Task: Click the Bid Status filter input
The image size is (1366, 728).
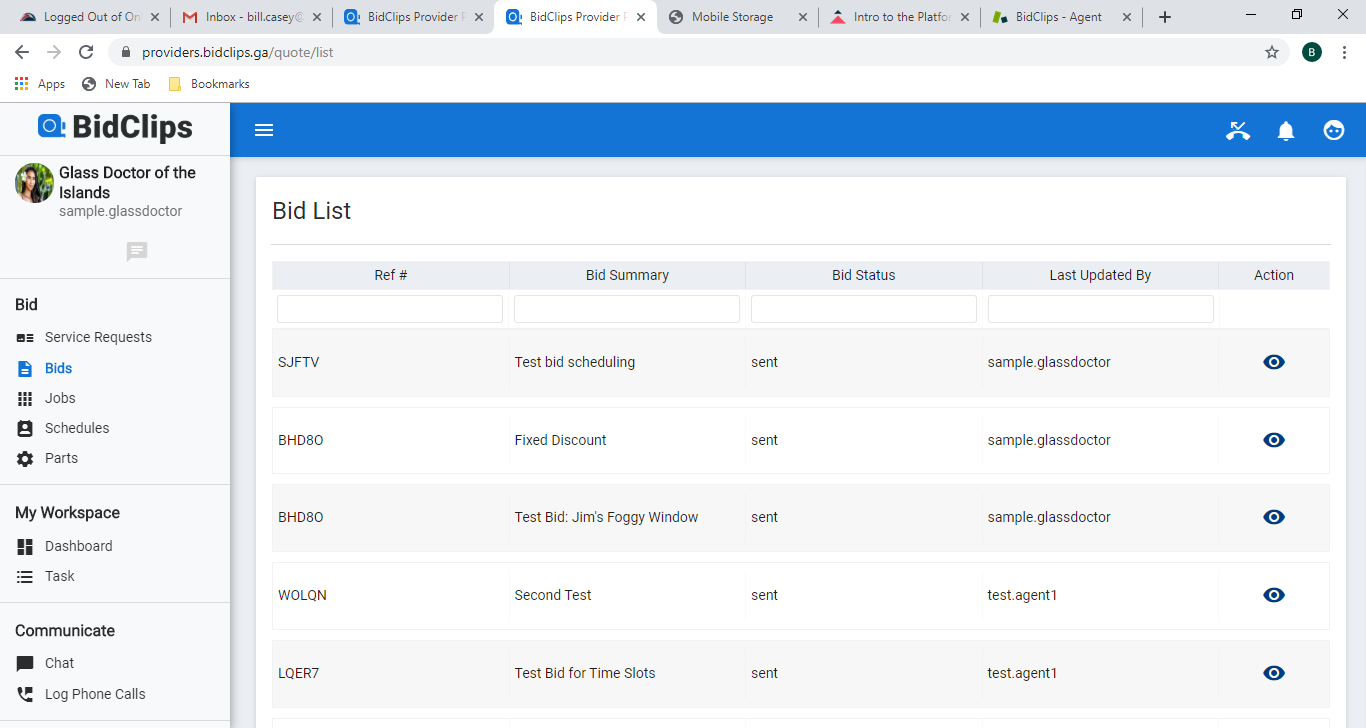Action: point(864,309)
